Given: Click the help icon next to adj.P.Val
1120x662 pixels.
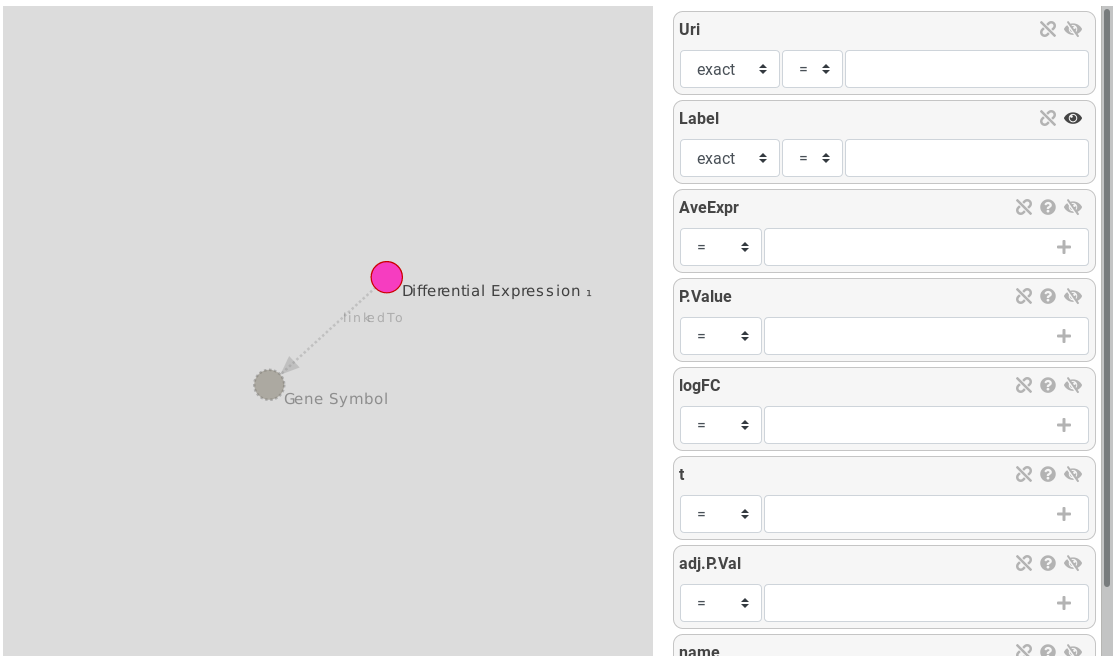Looking at the screenshot, I should 1048,563.
